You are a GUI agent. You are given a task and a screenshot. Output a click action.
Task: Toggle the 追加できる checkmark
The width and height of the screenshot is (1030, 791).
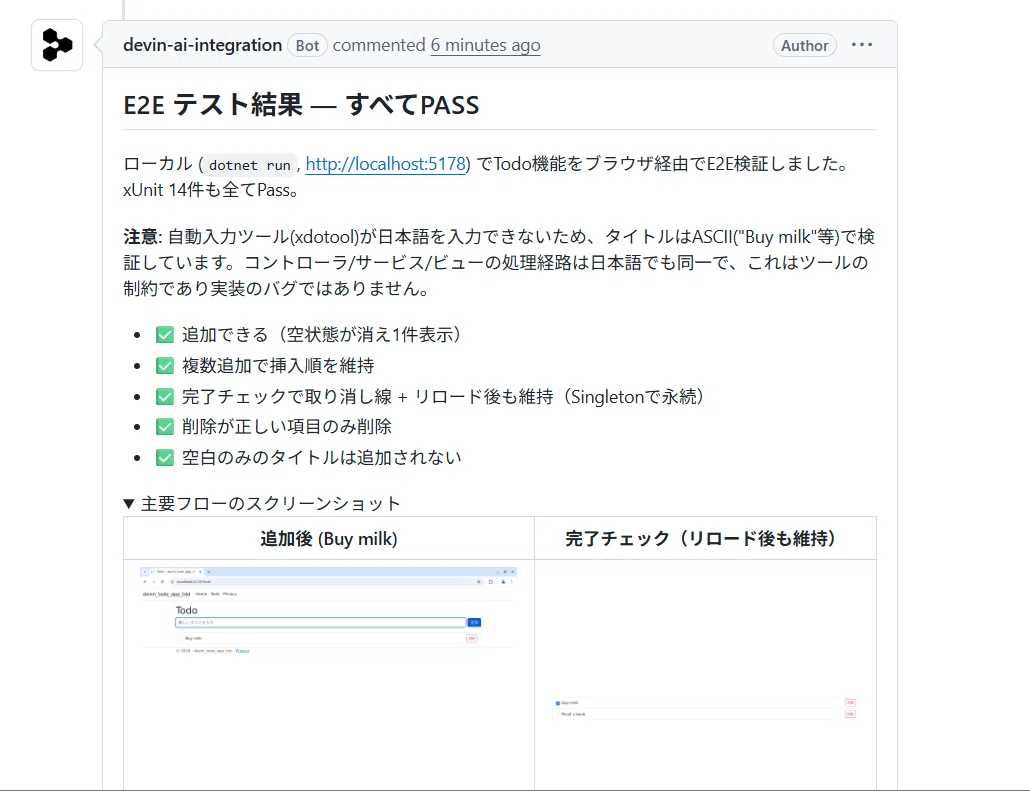click(x=165, y=335)
